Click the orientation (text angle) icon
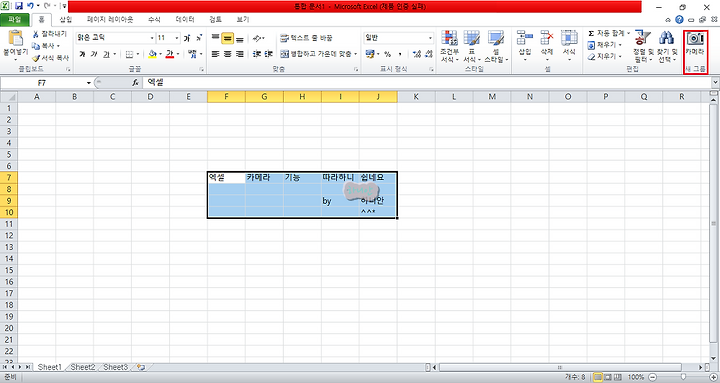 click(x=258, y=38)
